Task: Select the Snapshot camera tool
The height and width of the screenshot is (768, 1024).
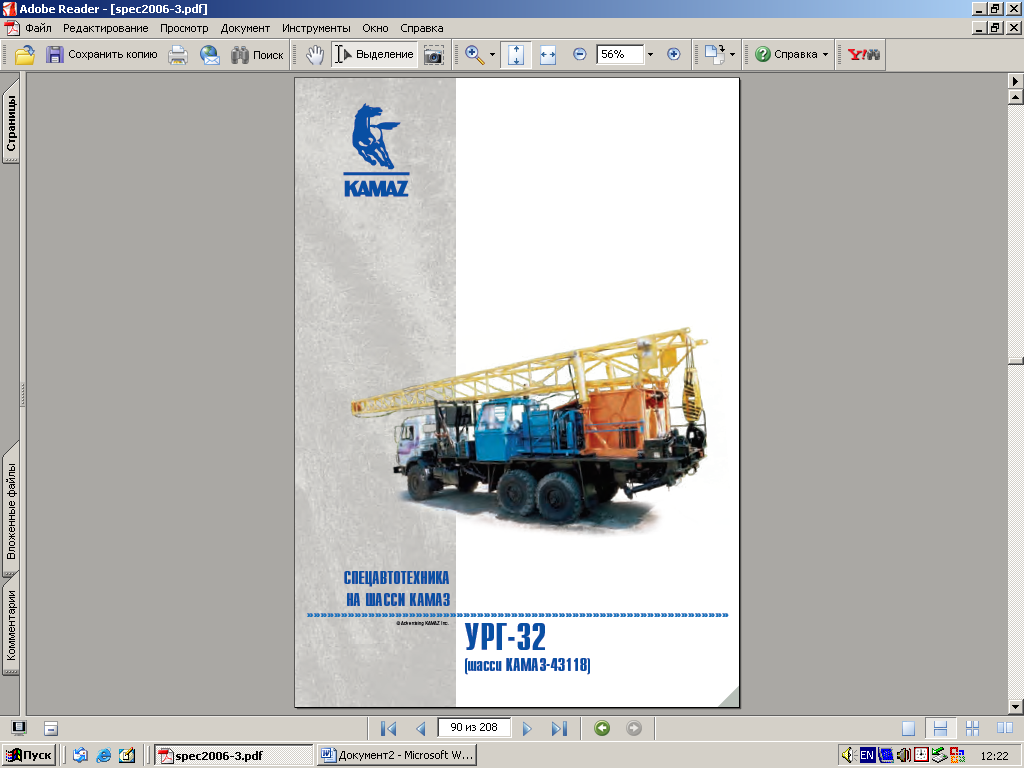Action: 434,55
